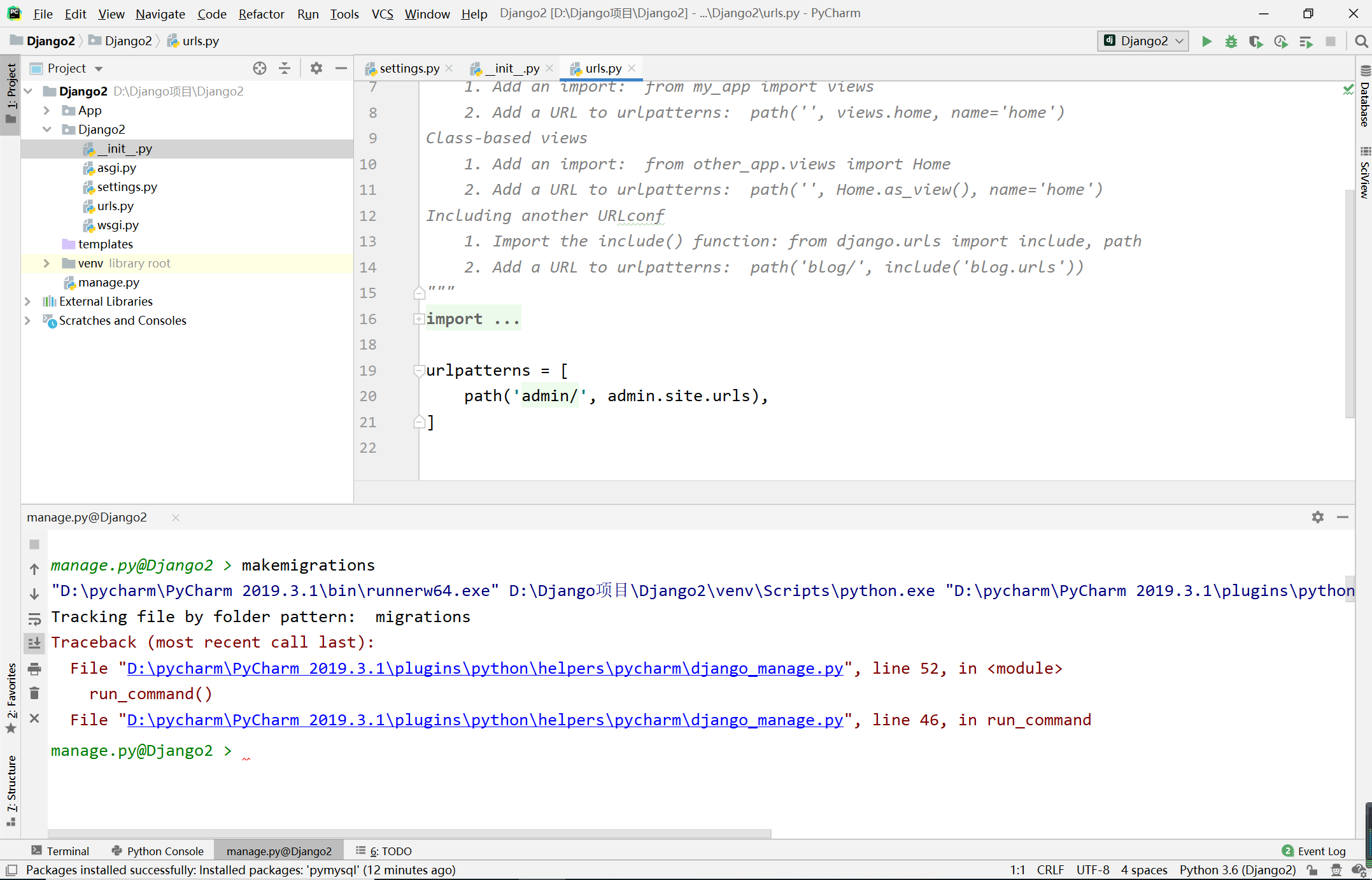Open the first django_manage.py line 52 link
This screenshot has width=1372, height=880.
pyautogui.click(x=485, y=668)
